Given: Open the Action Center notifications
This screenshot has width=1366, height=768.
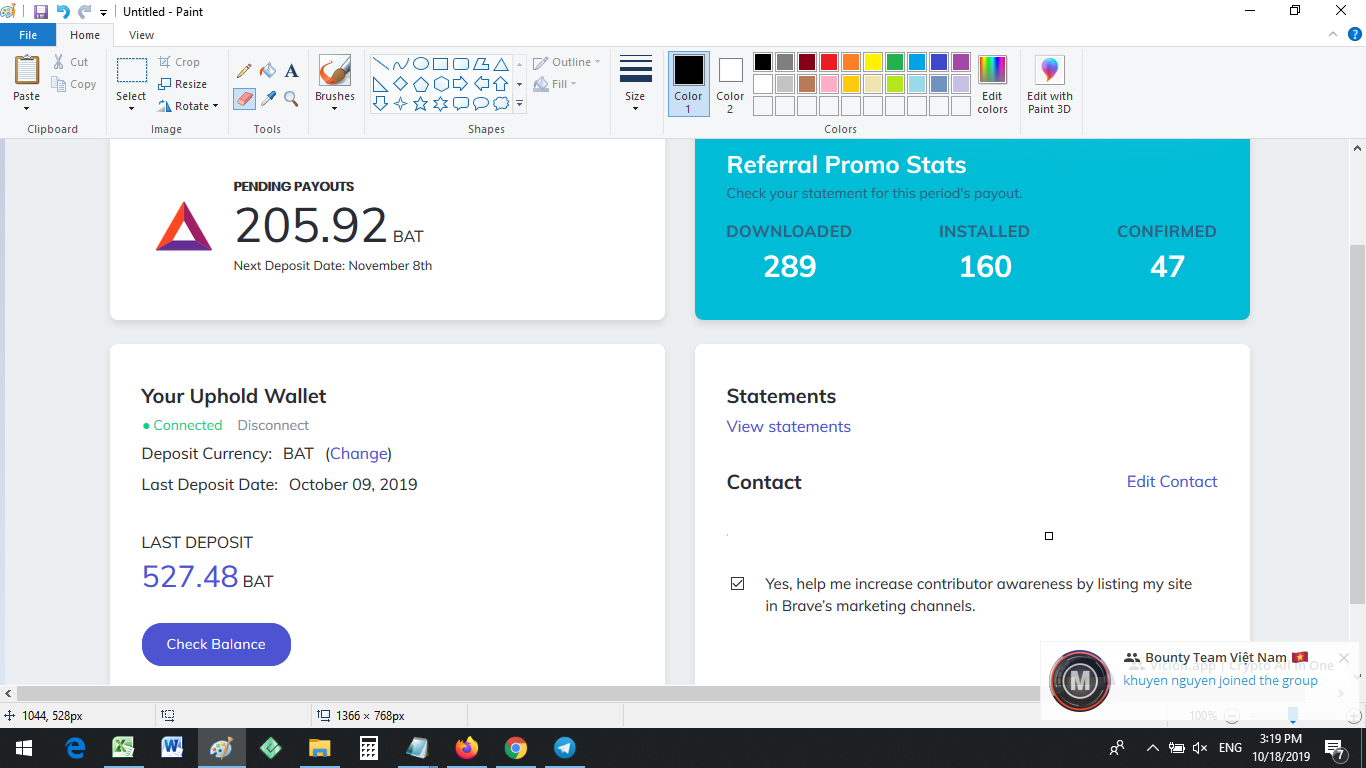Looking at the screenshot, I should coord(1335,748).
